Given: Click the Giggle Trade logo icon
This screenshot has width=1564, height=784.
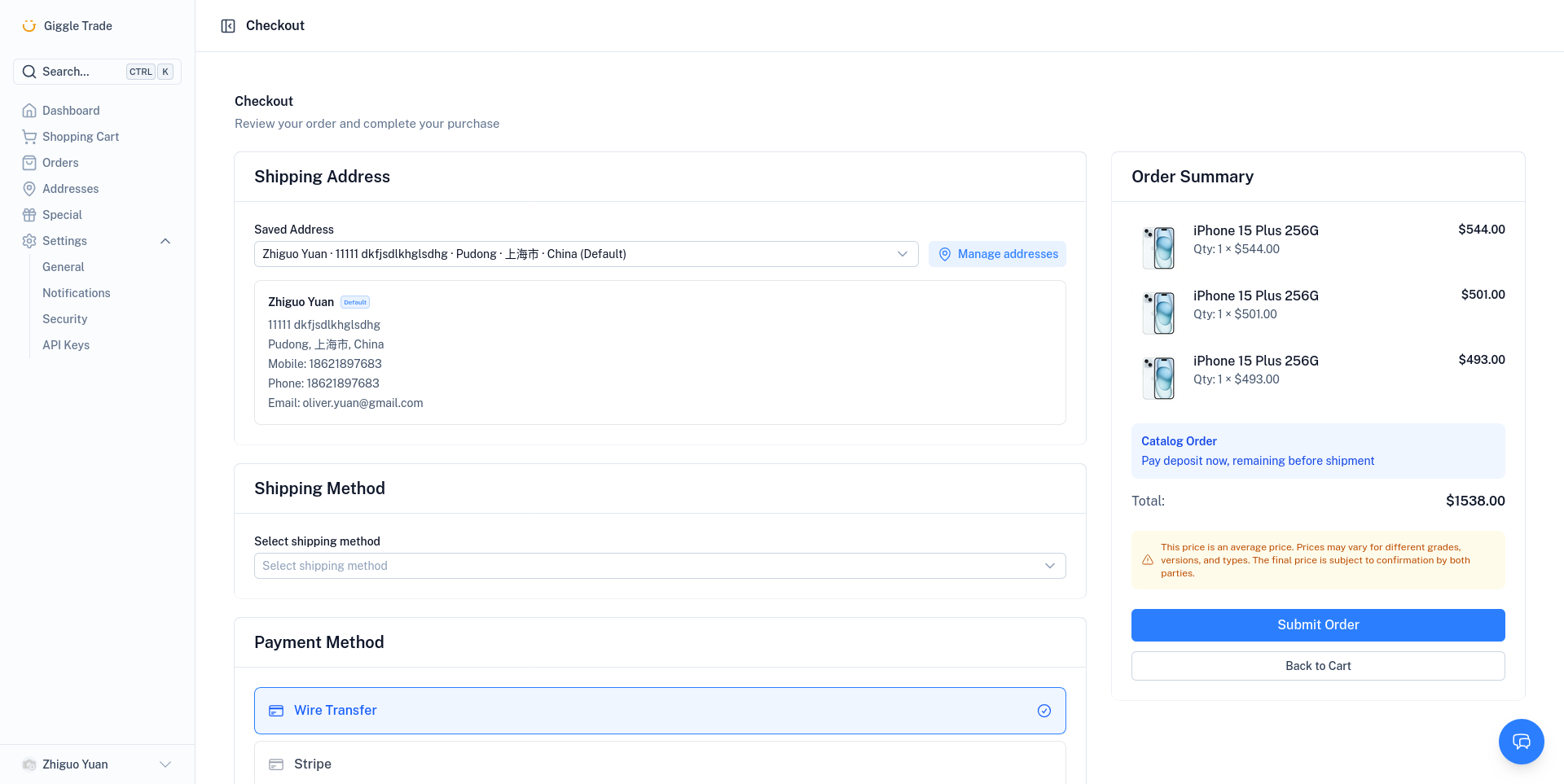Looking at the screenshot, I should pyautogui.click(x=29, y=25).
